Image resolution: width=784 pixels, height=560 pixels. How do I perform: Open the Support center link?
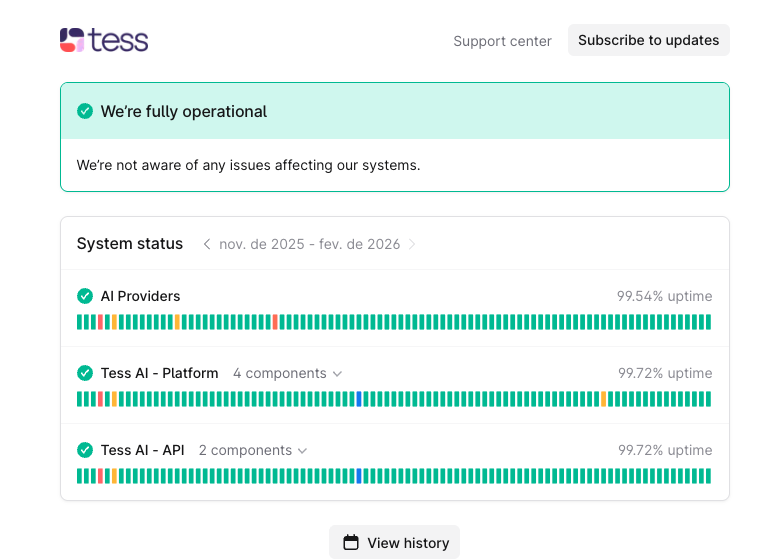[502, 41]
